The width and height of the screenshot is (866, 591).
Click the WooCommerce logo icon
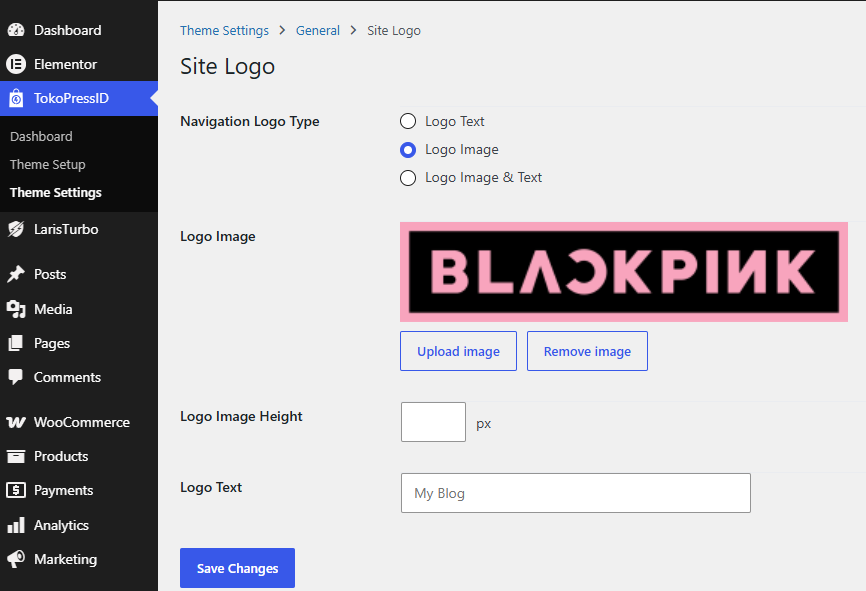16,423
